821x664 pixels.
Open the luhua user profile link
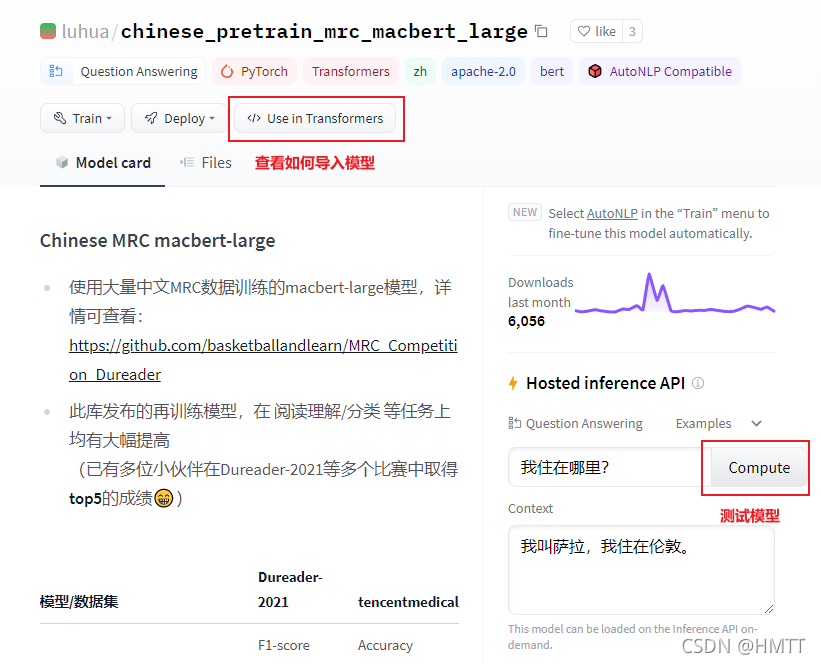[x=85, y=31]
